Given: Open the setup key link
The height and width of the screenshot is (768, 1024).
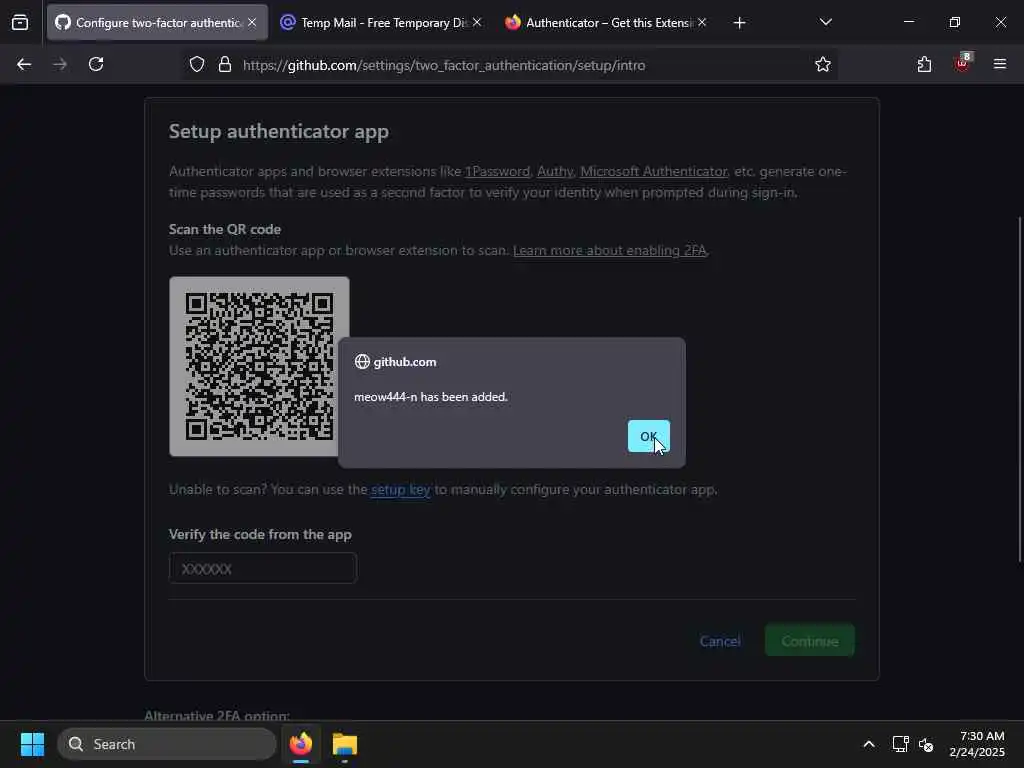Looking at the screenshot, I should click(400, 490).
